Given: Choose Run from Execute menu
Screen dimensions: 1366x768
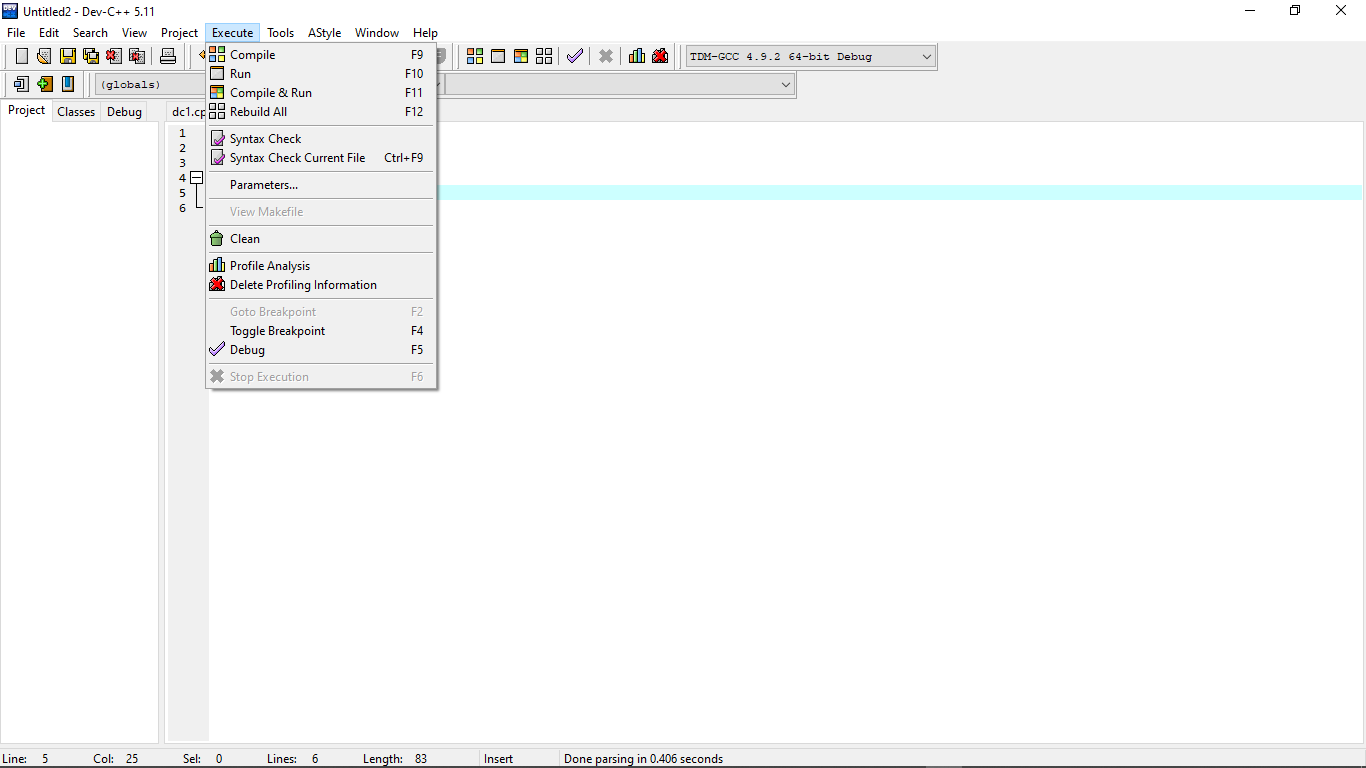Looking at the screenshot, I should point(320,74).
